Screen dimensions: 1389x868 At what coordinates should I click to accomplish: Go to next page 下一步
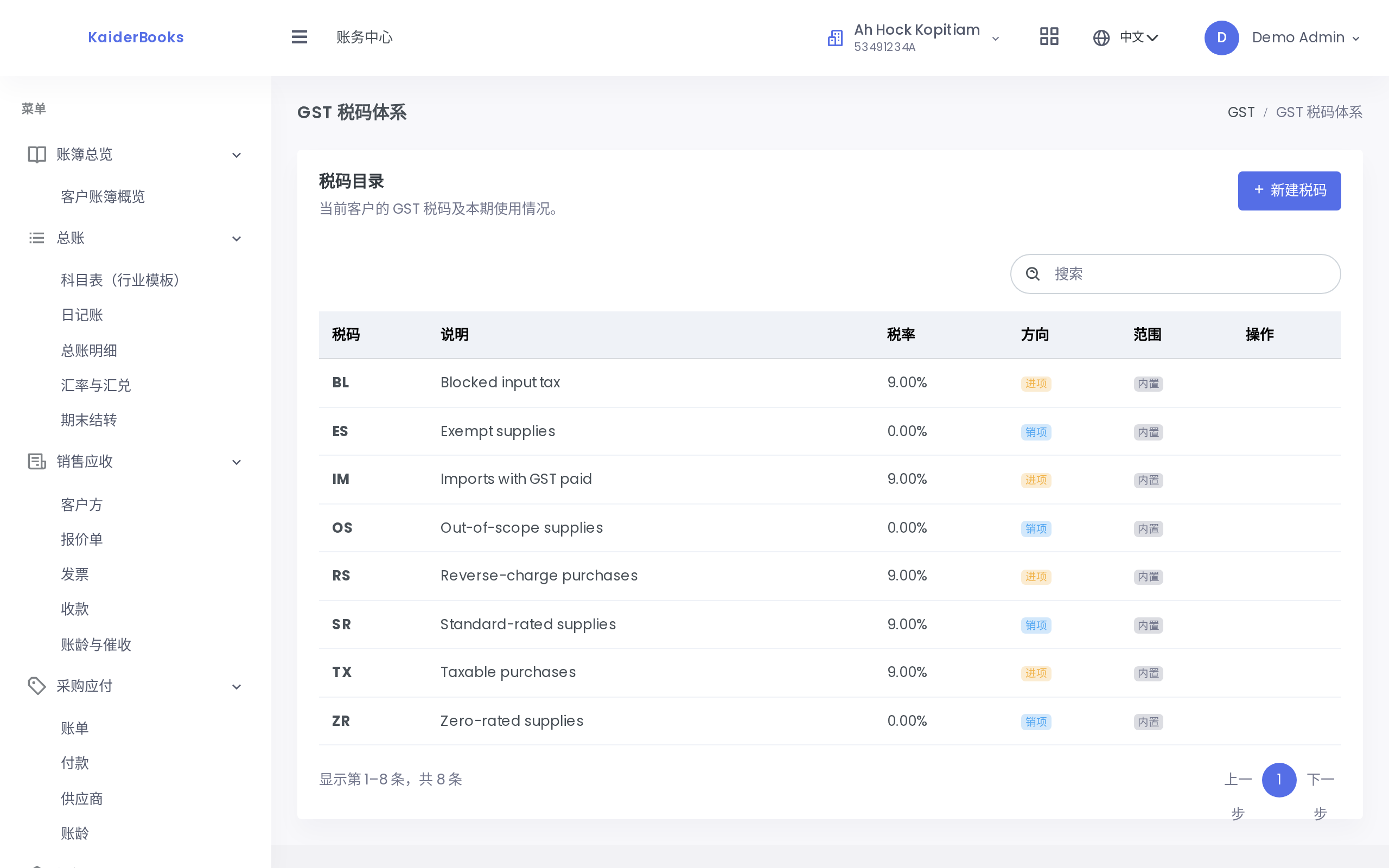tap(1320, 796)
